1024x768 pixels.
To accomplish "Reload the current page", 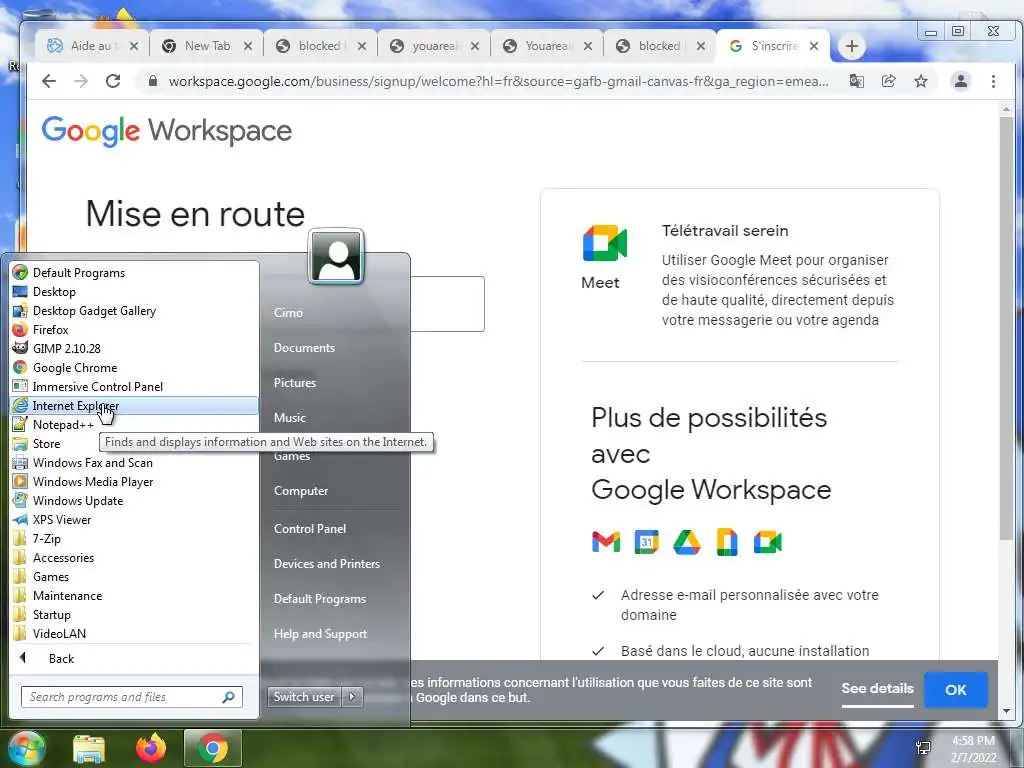I will pos(113,81).
